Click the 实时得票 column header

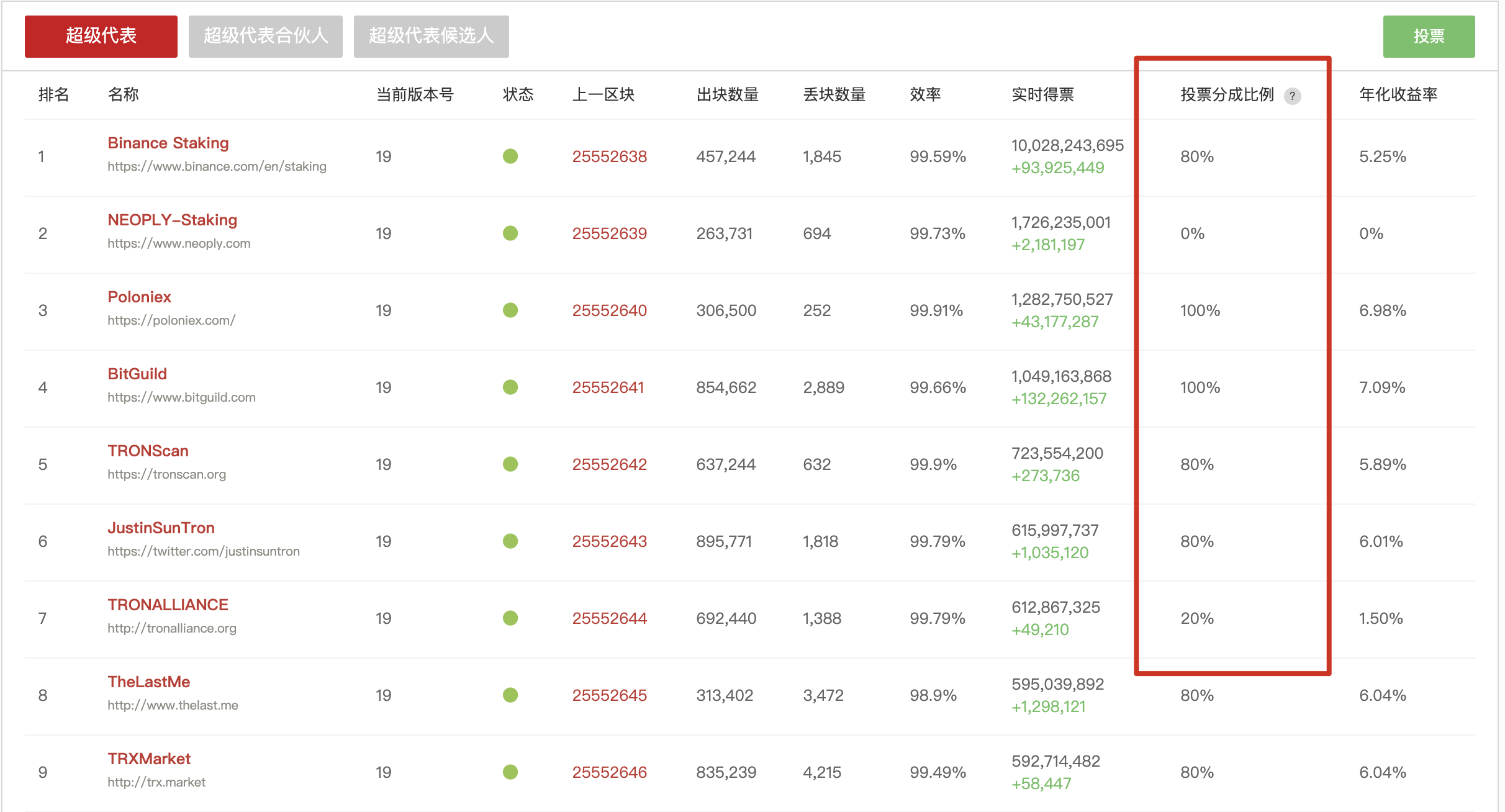tap(1042, 94)
